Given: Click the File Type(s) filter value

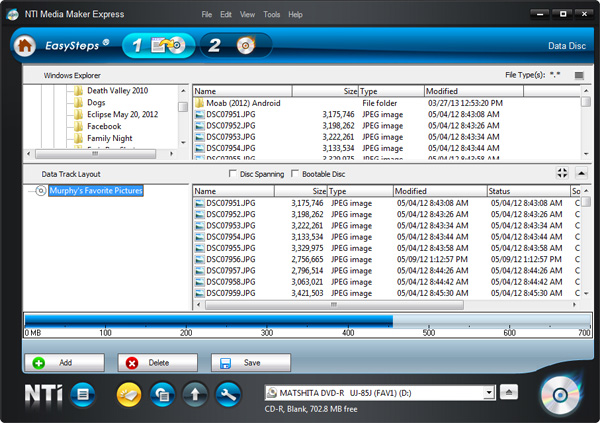Looking at the screenshot, I should tap(555, 75).
